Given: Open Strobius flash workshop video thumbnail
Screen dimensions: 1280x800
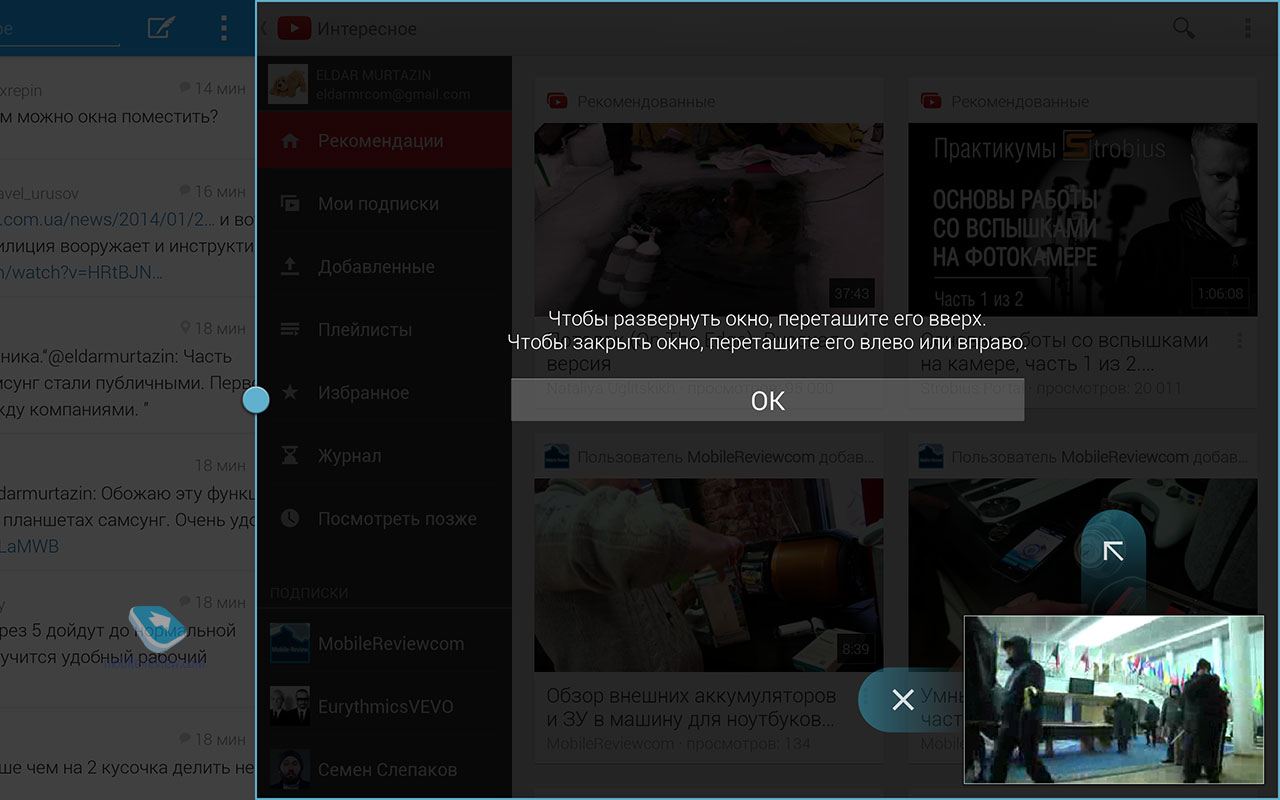Looking at the screenshot, I should [1083, 219].
